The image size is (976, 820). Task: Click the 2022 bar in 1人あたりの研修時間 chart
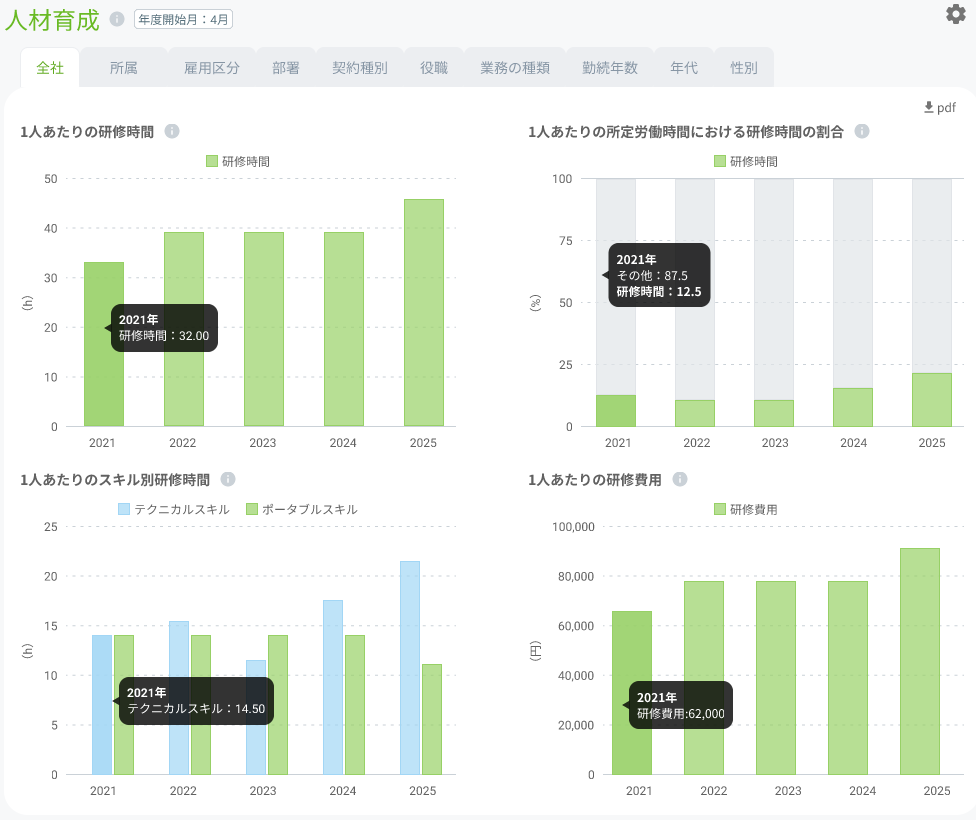pyautogui.click(x=184, y=329)
